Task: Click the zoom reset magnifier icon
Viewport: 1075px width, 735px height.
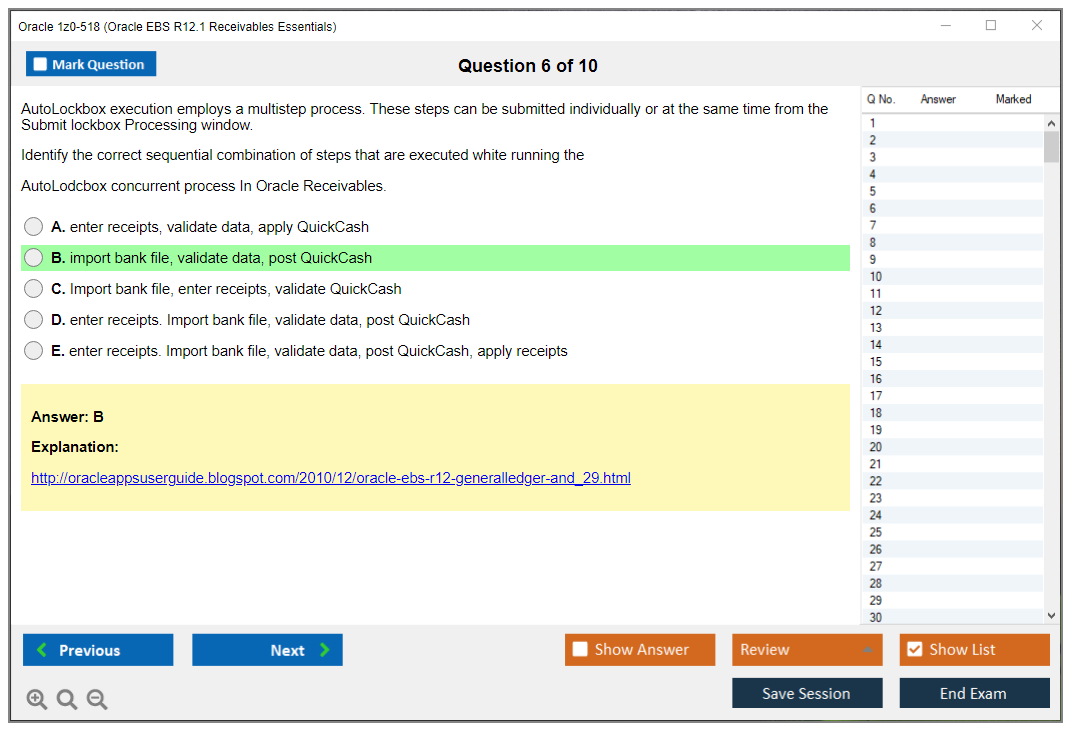Action: pyautogui.click(x=67, y=700)
